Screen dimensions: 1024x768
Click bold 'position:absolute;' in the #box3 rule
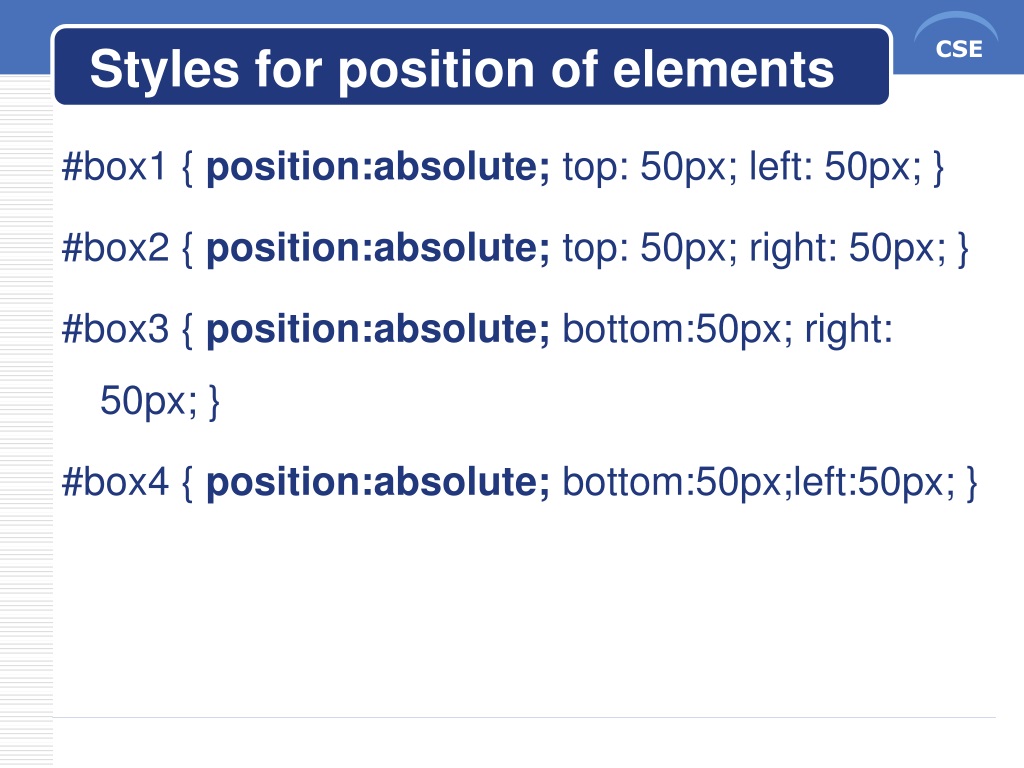click(x=378, y=330)
